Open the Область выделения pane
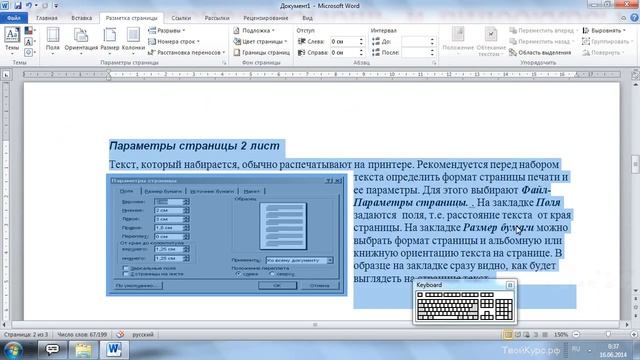The height and width of the screenshot is (360, 640). coord(540,52)
